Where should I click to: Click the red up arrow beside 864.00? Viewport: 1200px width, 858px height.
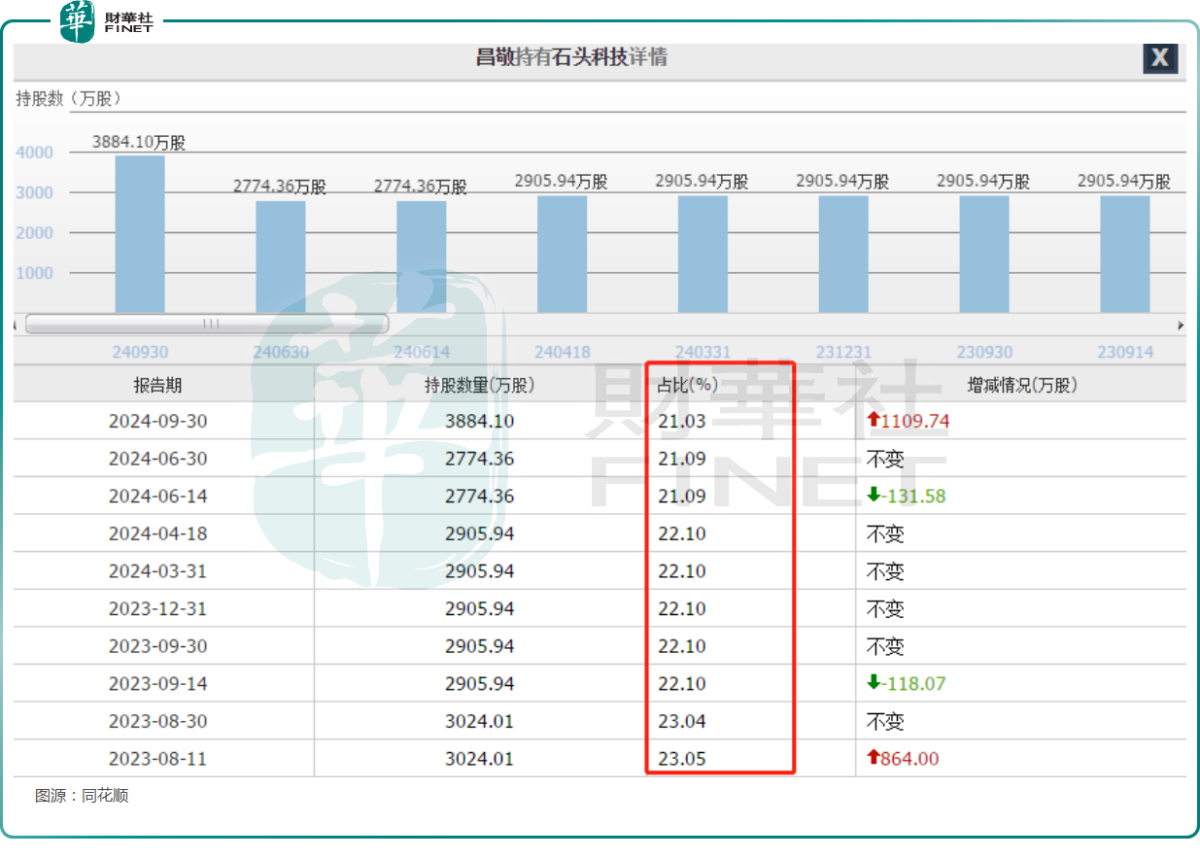[x=873, y=758]
